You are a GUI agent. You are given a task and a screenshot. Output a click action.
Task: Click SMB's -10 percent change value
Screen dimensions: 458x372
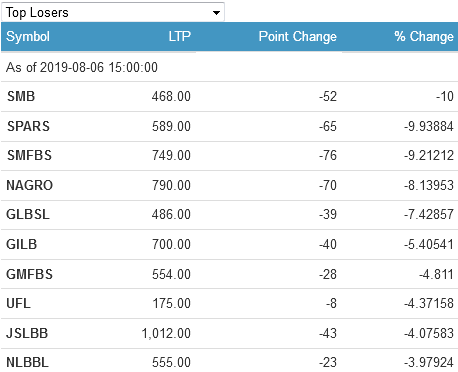(x=445, y=96)
